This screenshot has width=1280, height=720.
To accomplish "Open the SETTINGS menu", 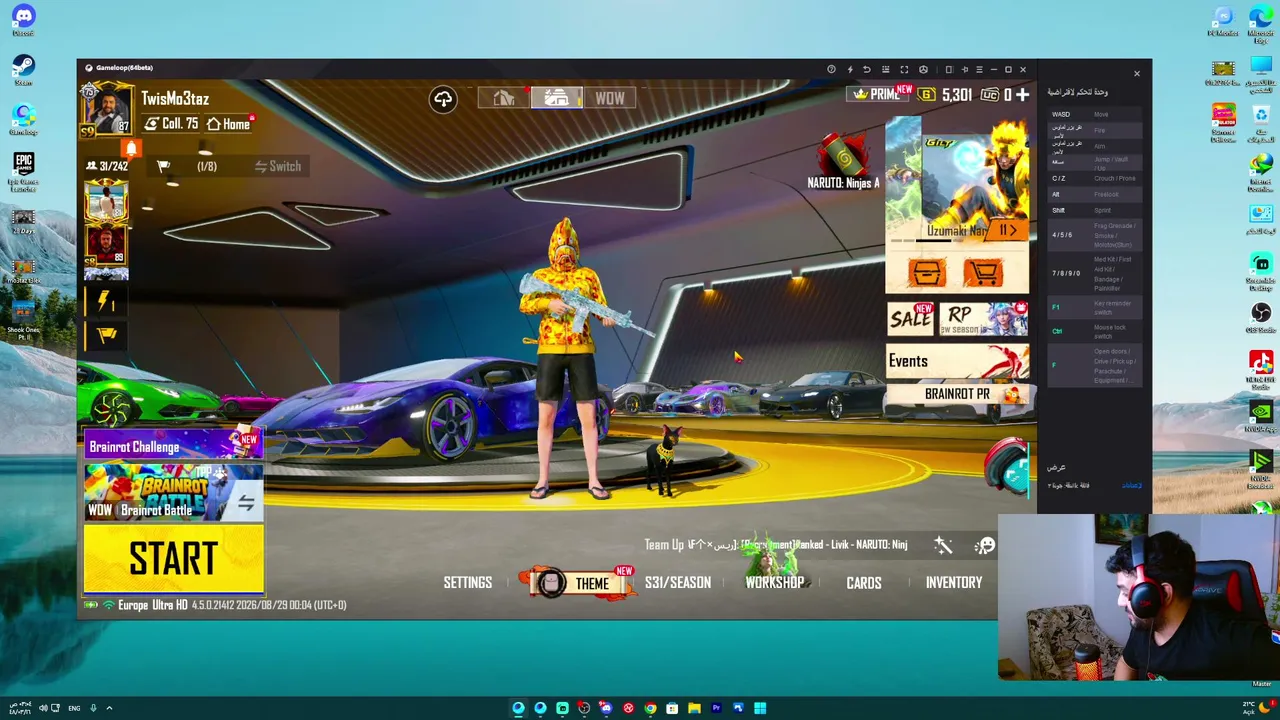I will [x=468, y=582].
